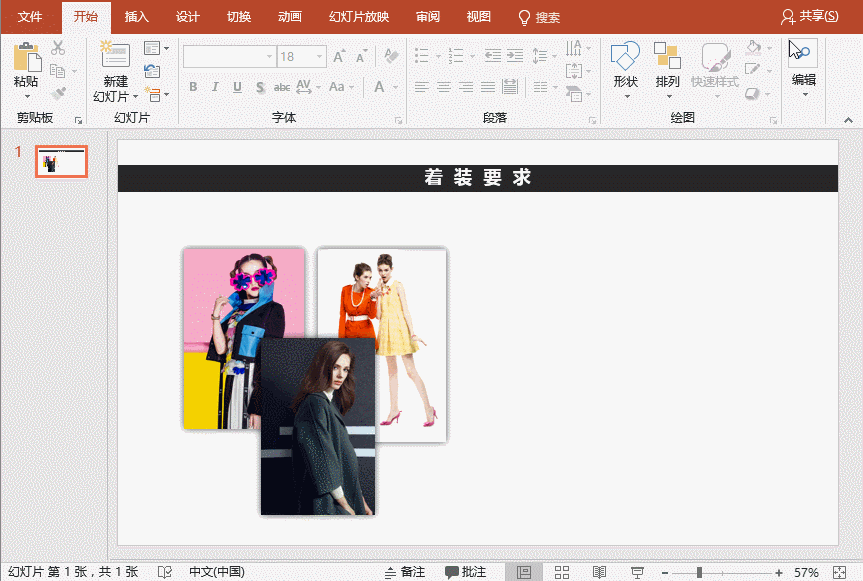Image resolution: width=863 pixels, height=581 pixels.
Task: Open the font name dropdown
Action: pos(268,57)
